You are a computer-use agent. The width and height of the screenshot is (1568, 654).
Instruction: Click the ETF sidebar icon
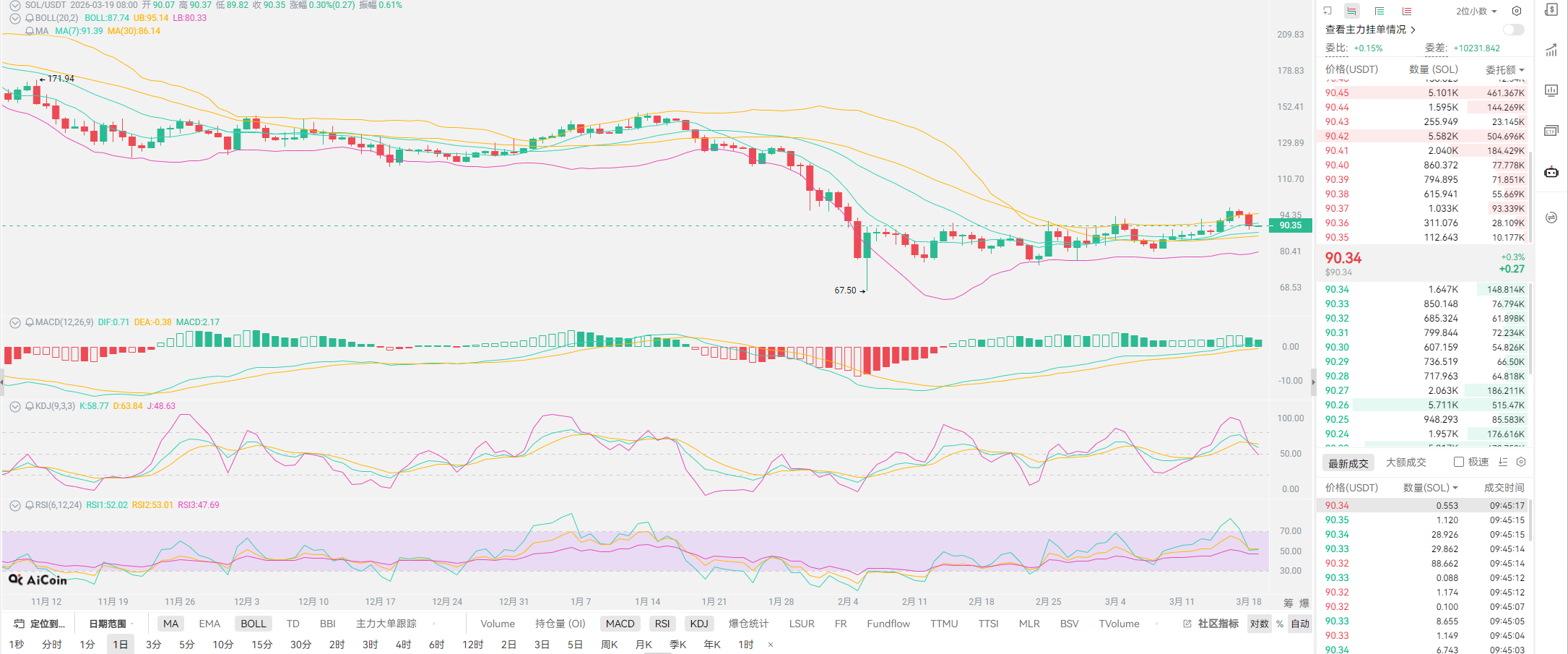click(x=1551, y=131)
